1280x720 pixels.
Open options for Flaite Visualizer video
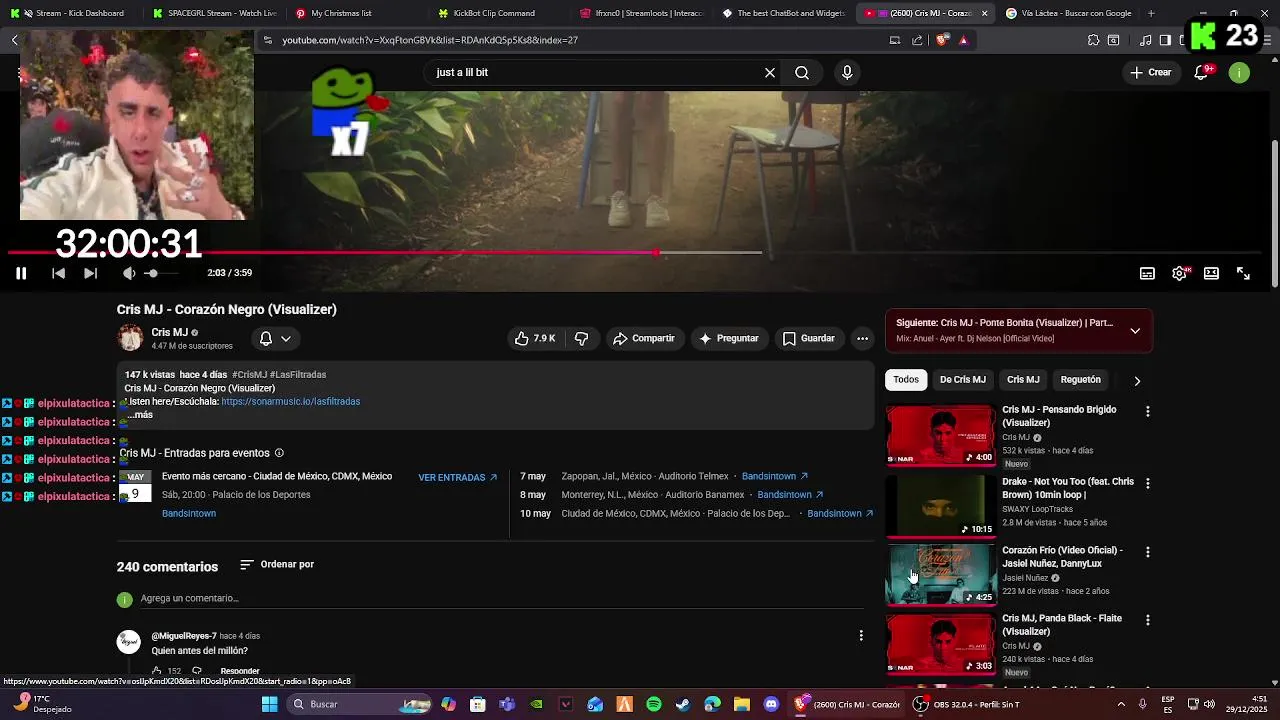1147,620
